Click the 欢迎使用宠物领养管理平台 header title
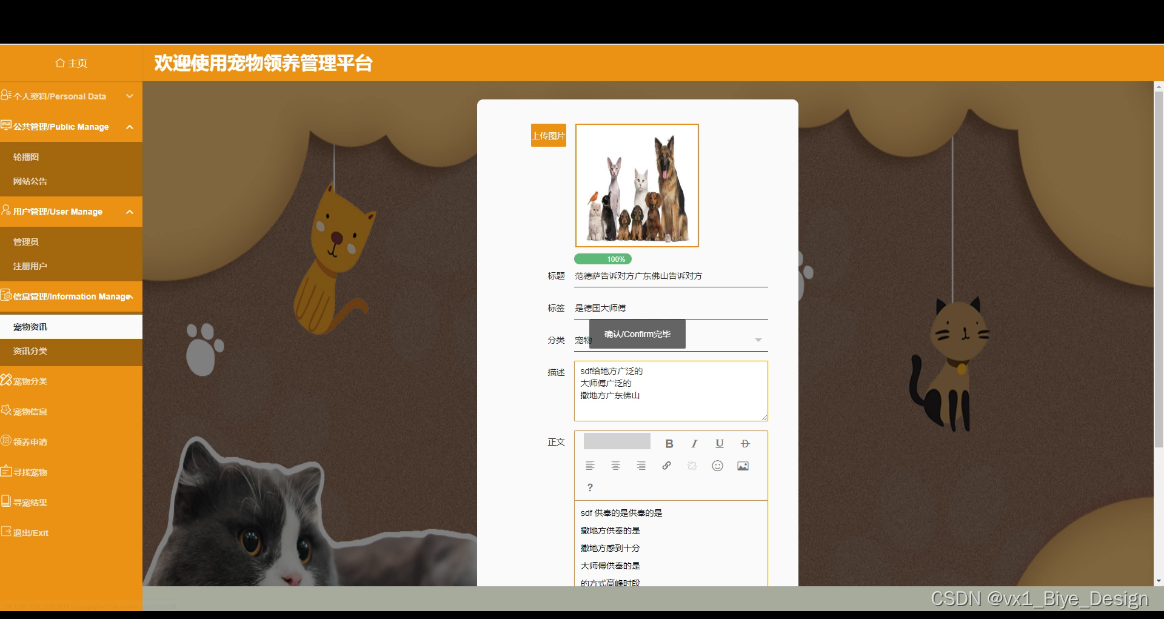 pyautogui.click(x=264, y=63)
